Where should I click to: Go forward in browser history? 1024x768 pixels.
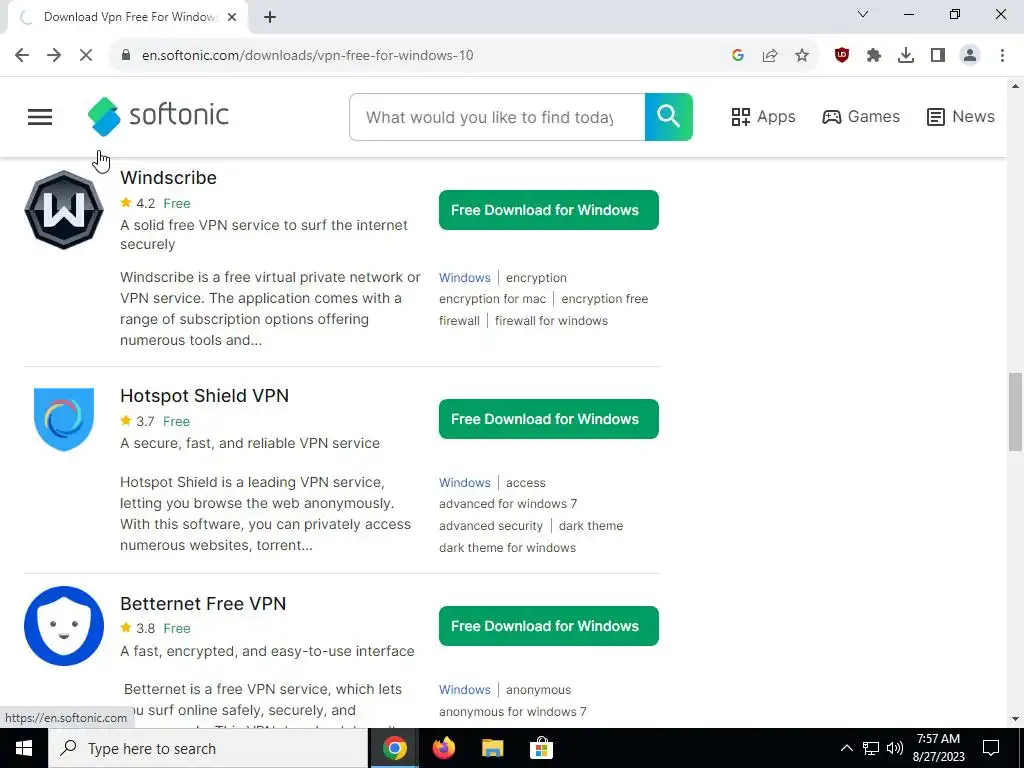[x=54, y=56]
